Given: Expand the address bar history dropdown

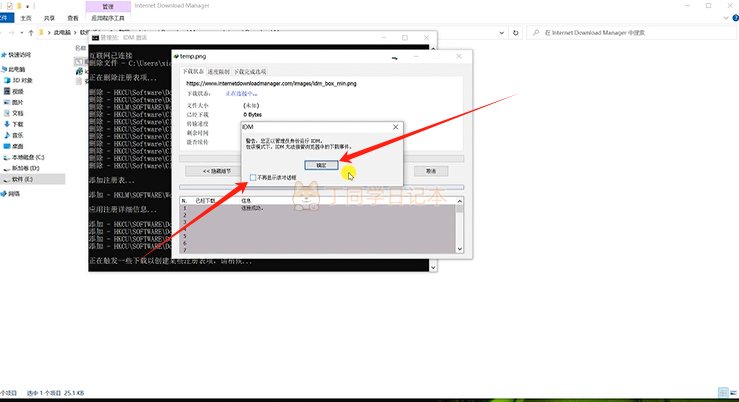Looking at the screenshot, I should pyautogui.click(x=501, y=33).
